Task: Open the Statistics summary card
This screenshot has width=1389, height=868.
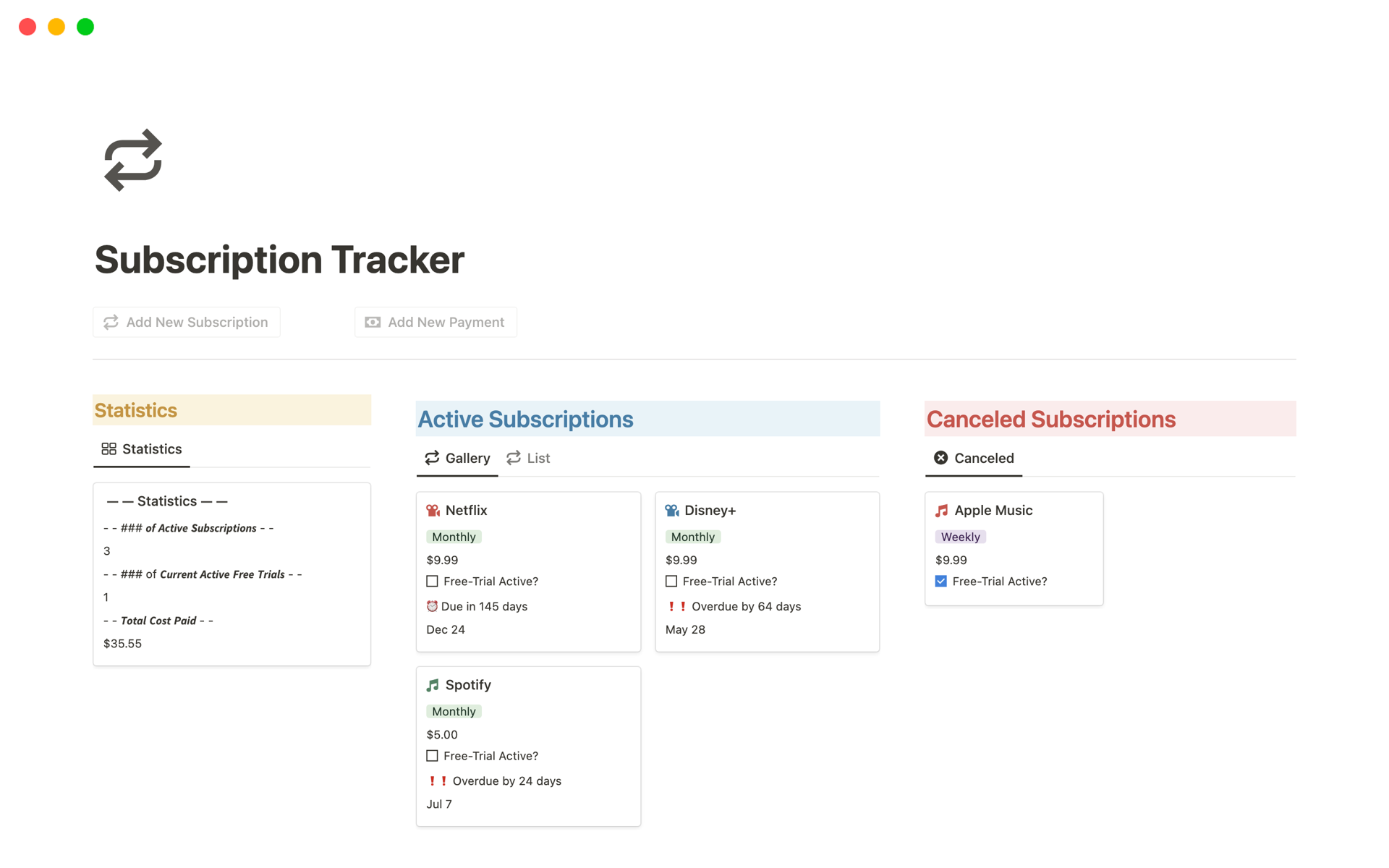Action: click(x=231, y=573)
